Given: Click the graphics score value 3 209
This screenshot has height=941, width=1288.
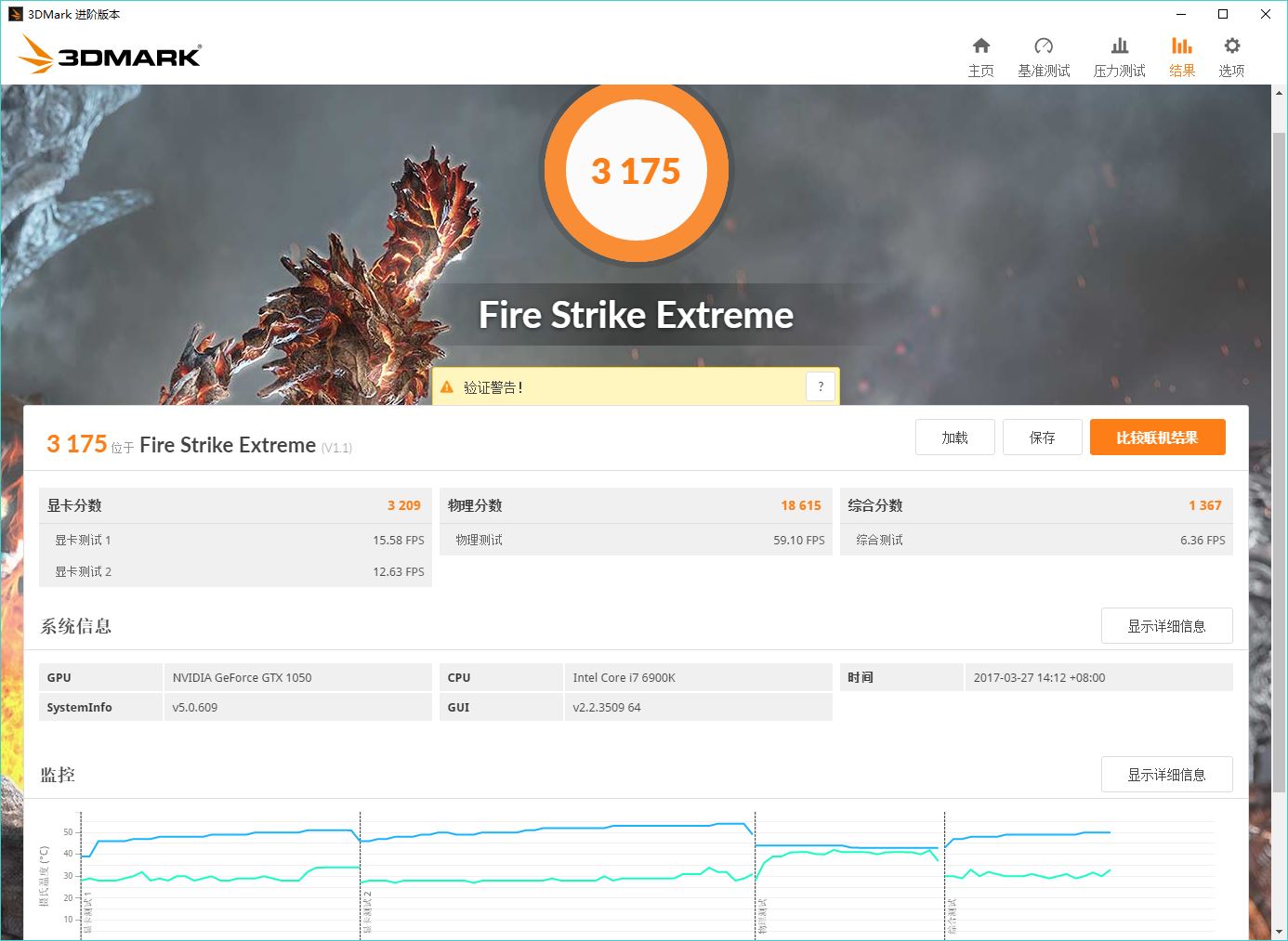Looking at the screenshot, I should (x=404, y=505).
